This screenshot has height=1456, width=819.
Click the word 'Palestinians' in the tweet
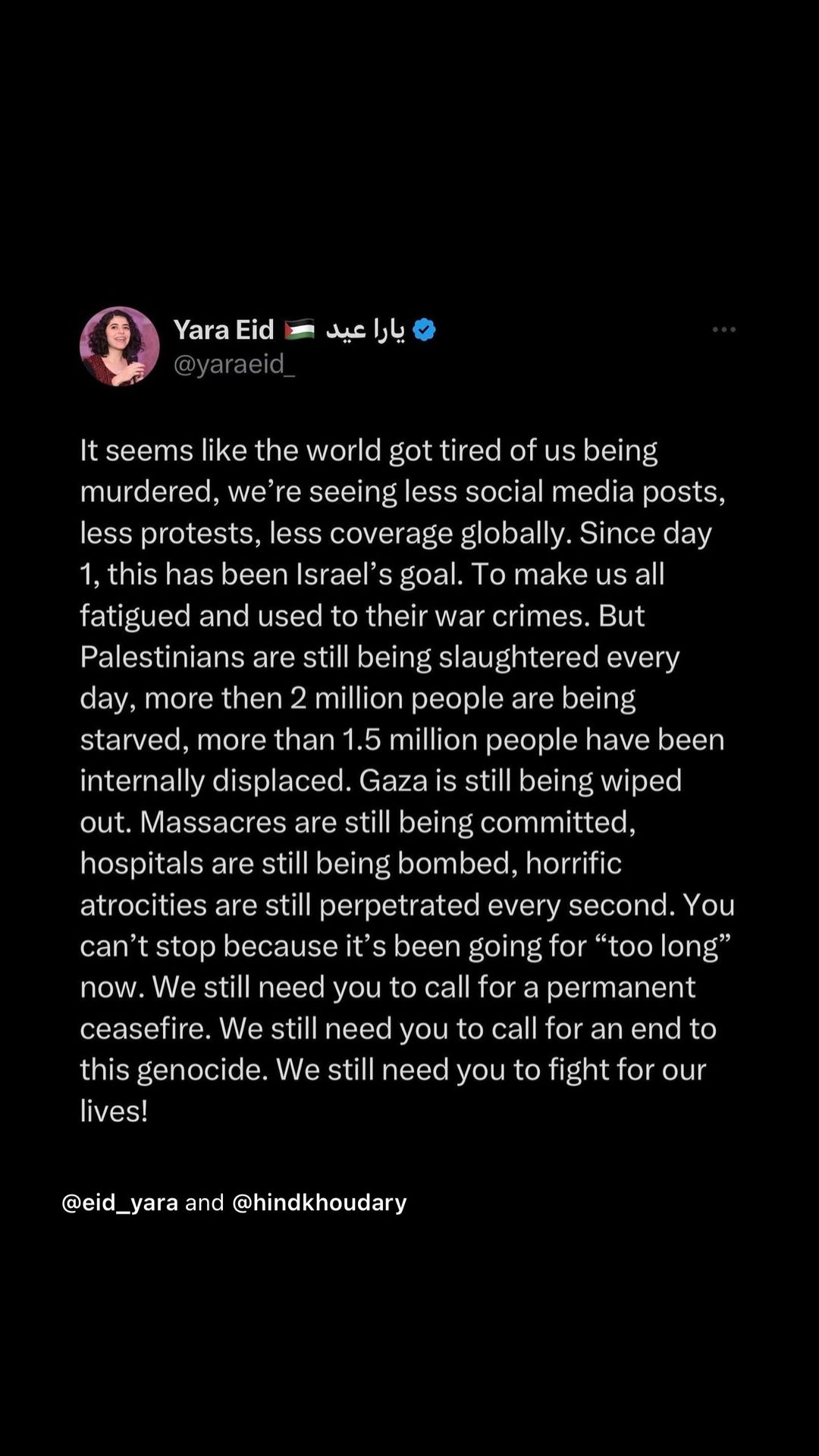(x=162, y=657)
